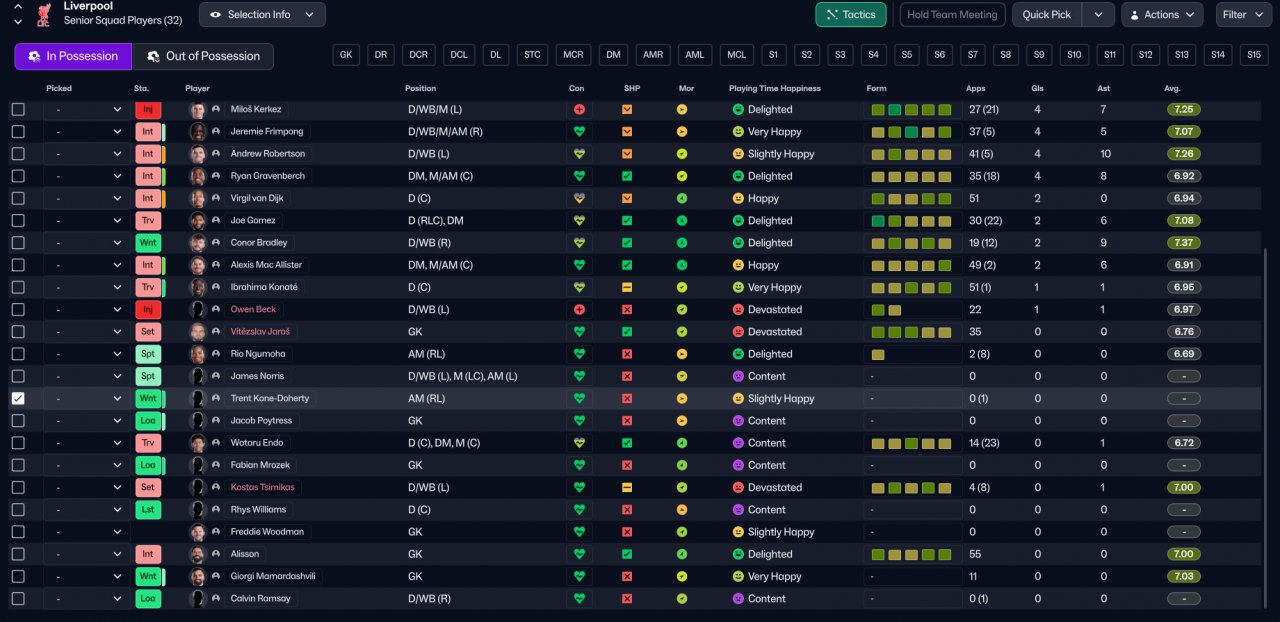Click the Tactics button

click(x=851, y=14)
